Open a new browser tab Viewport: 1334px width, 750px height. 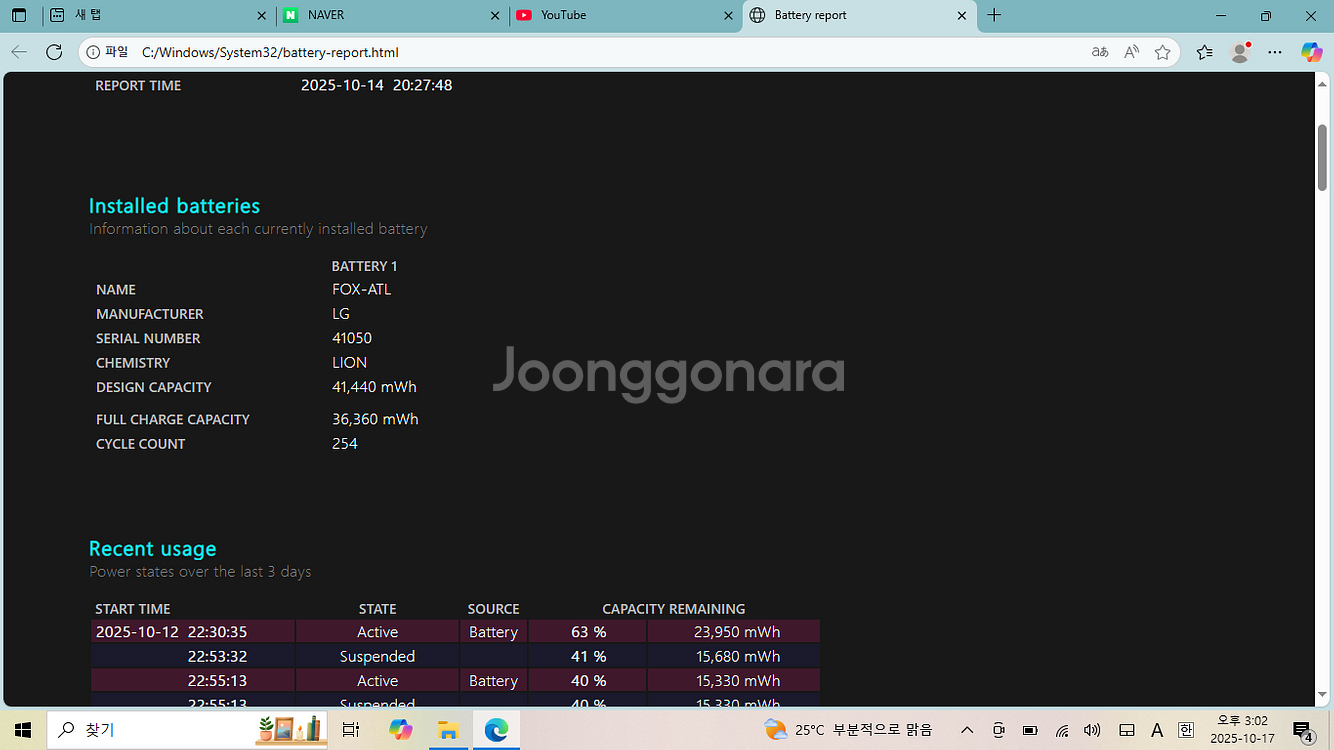tap(994, 15)
